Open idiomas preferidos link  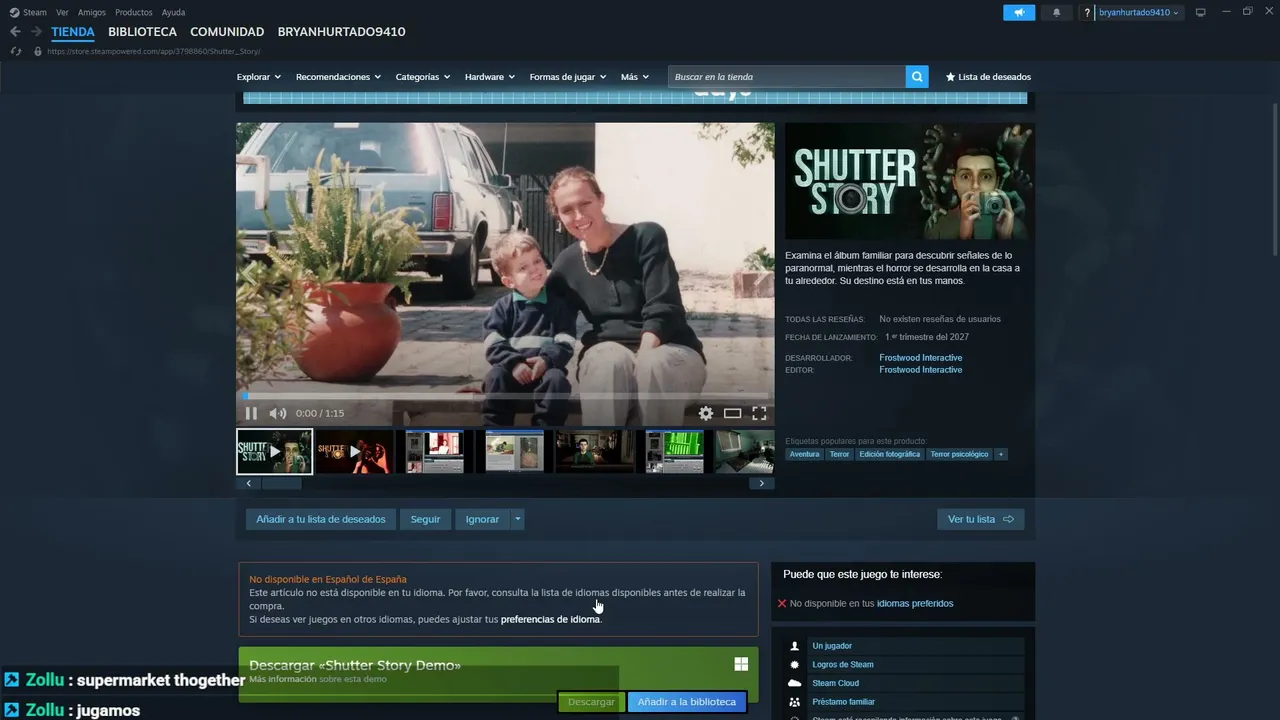[x=915, y=603]
